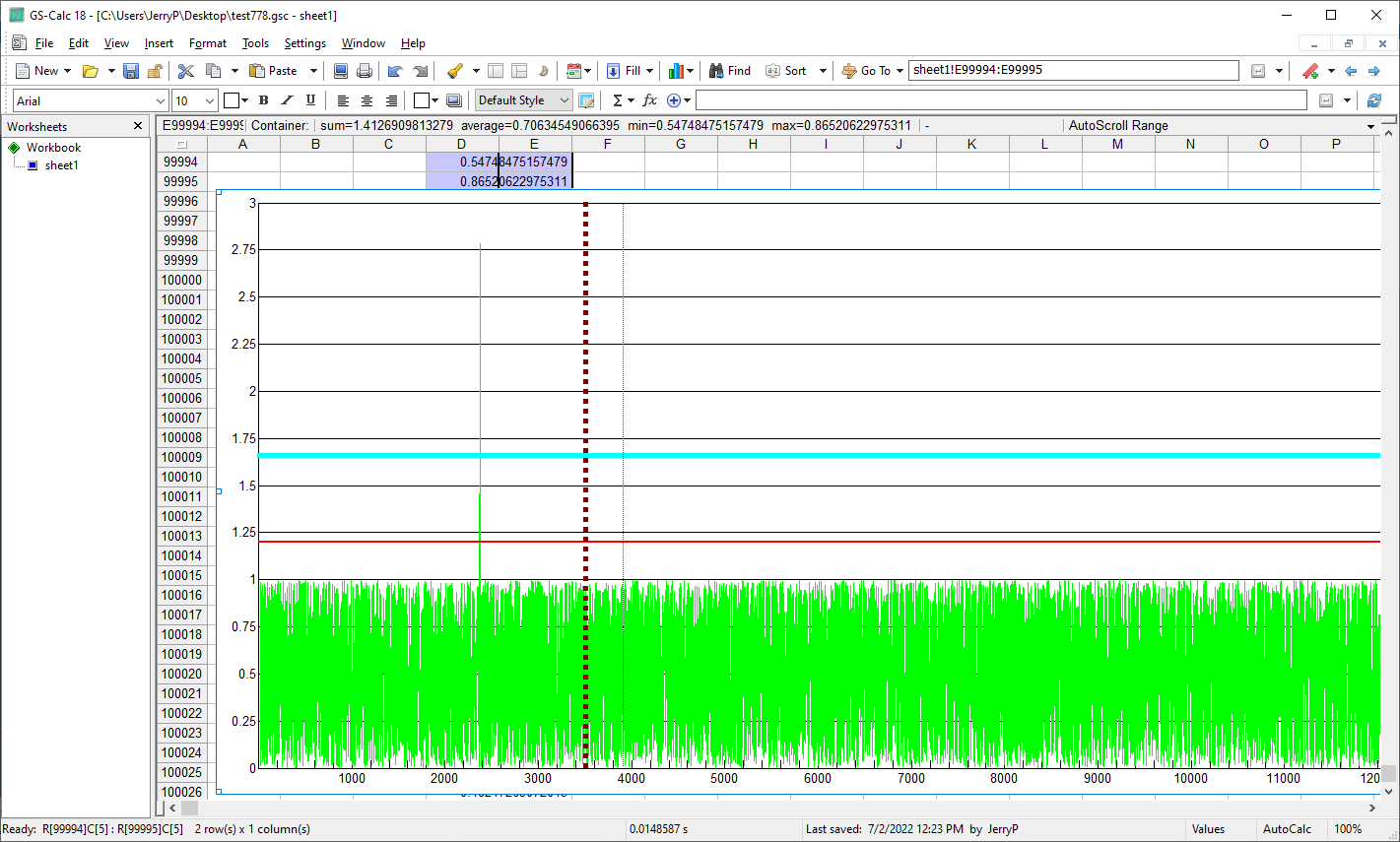Open the Arial font name dropdown
1400x842 pixels.
(x=161, y=100)
